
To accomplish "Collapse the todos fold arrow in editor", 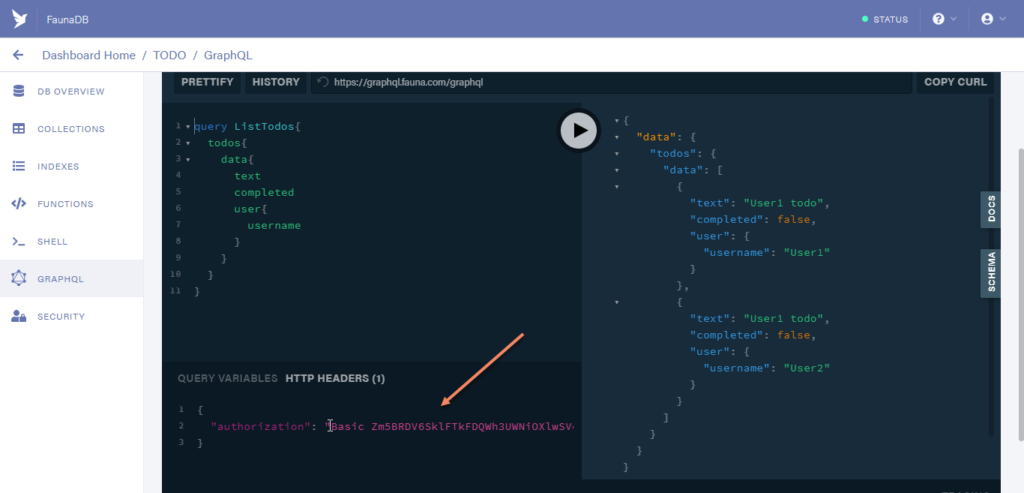I will coord(188,142).
